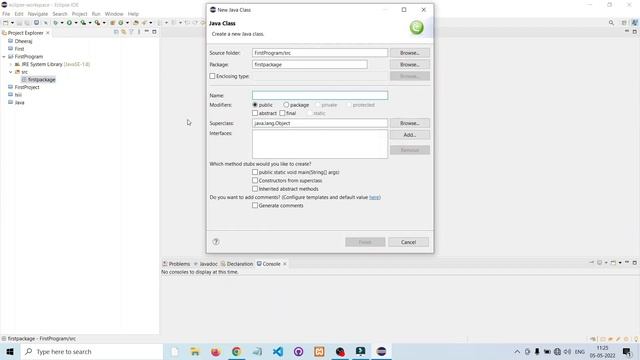
Task: Maximize the Project Explorer view
Action: 154,31
